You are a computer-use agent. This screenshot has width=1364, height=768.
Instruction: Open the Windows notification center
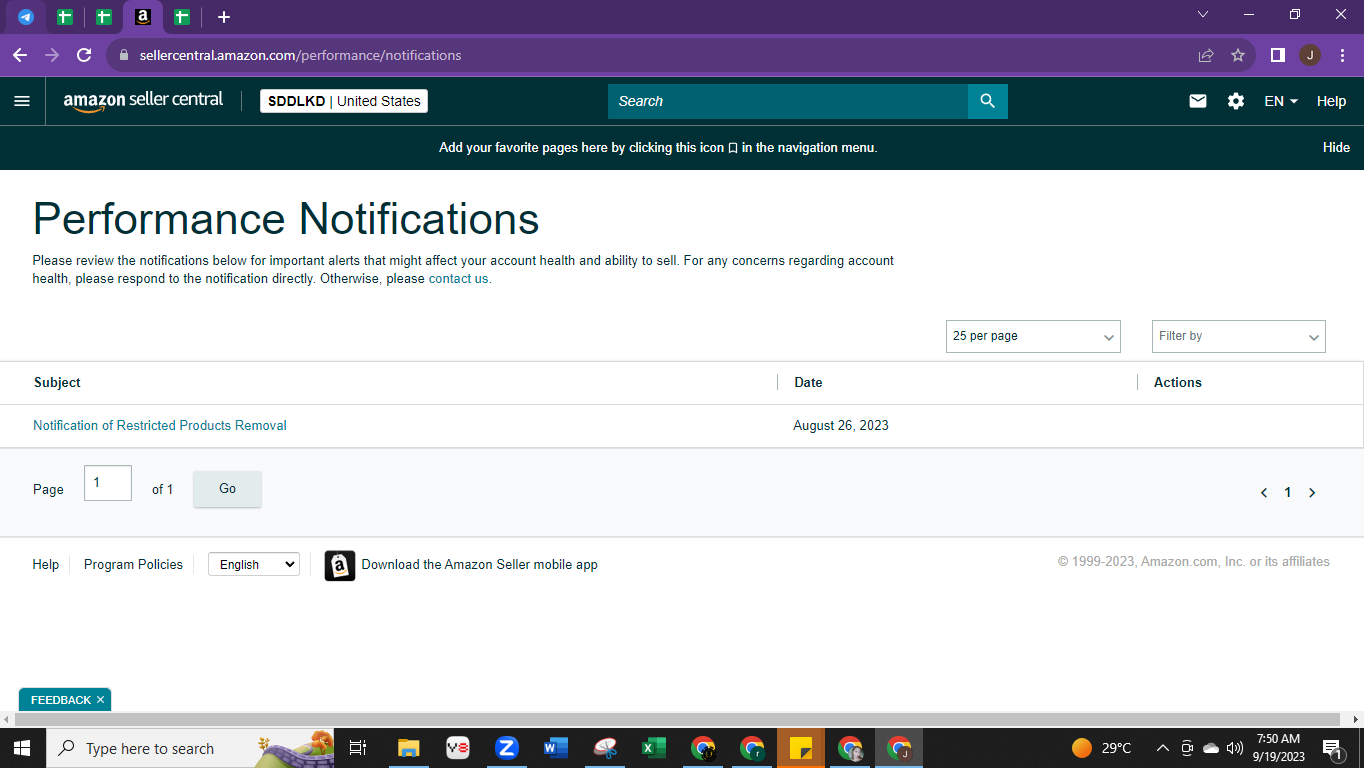pyautogui.click(x=1332, y=748)
